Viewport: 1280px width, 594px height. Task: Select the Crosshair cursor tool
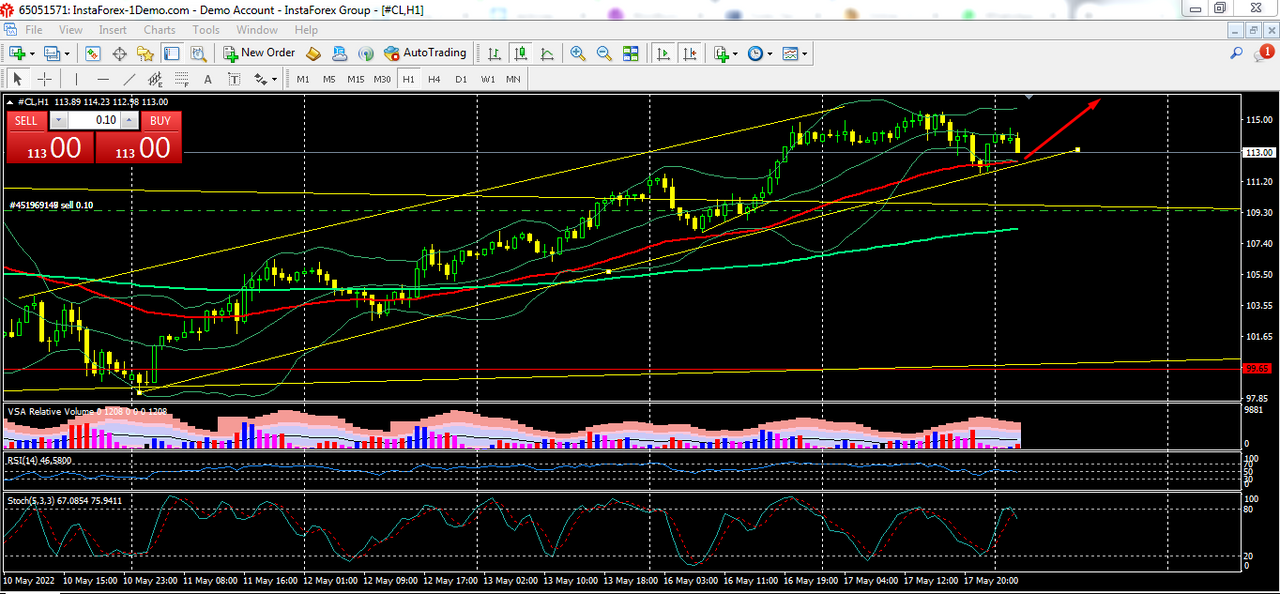tap(45, 79)
